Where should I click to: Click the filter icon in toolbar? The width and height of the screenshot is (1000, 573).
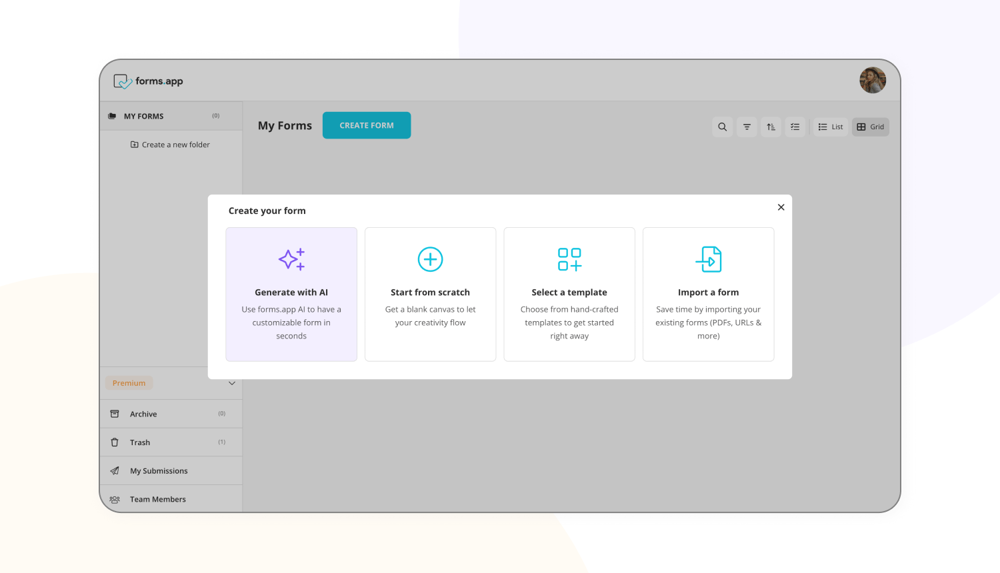point(747,127)
